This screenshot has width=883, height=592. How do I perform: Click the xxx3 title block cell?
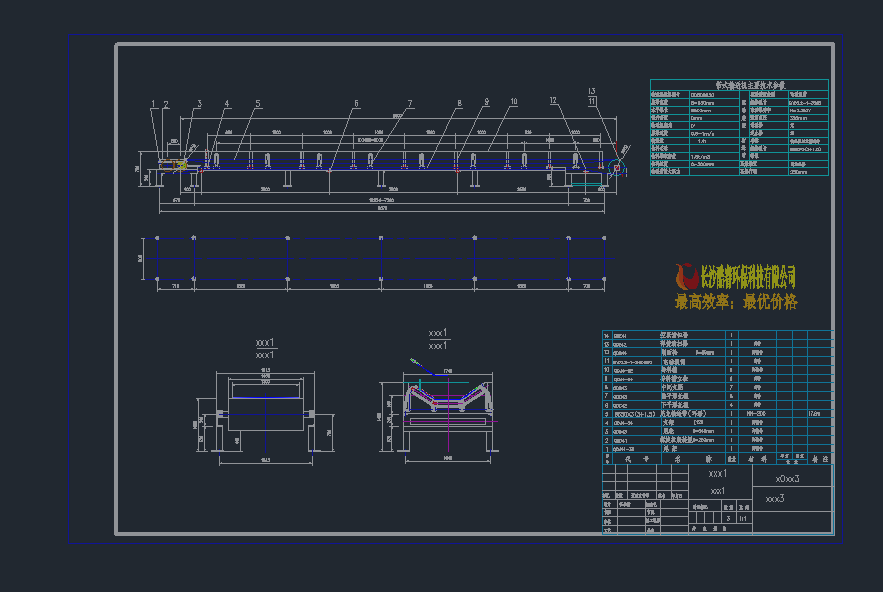pyautogui.click(x=775, y=498)
